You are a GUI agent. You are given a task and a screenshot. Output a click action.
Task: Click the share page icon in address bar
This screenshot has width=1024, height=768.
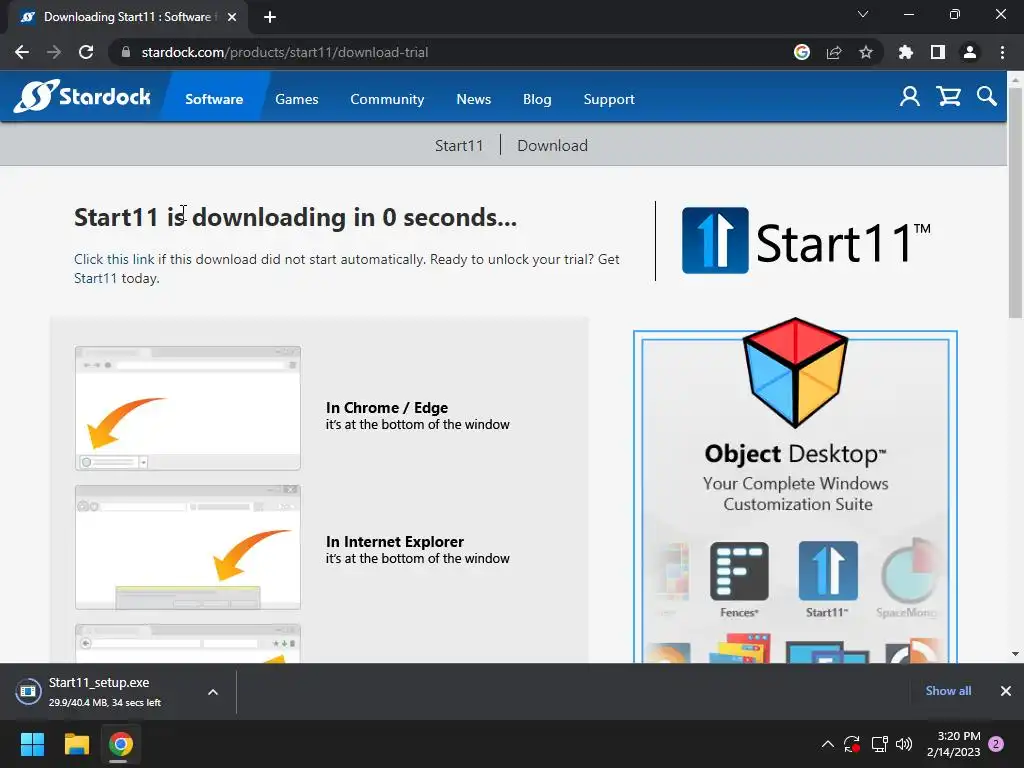[x=834, y=52]
